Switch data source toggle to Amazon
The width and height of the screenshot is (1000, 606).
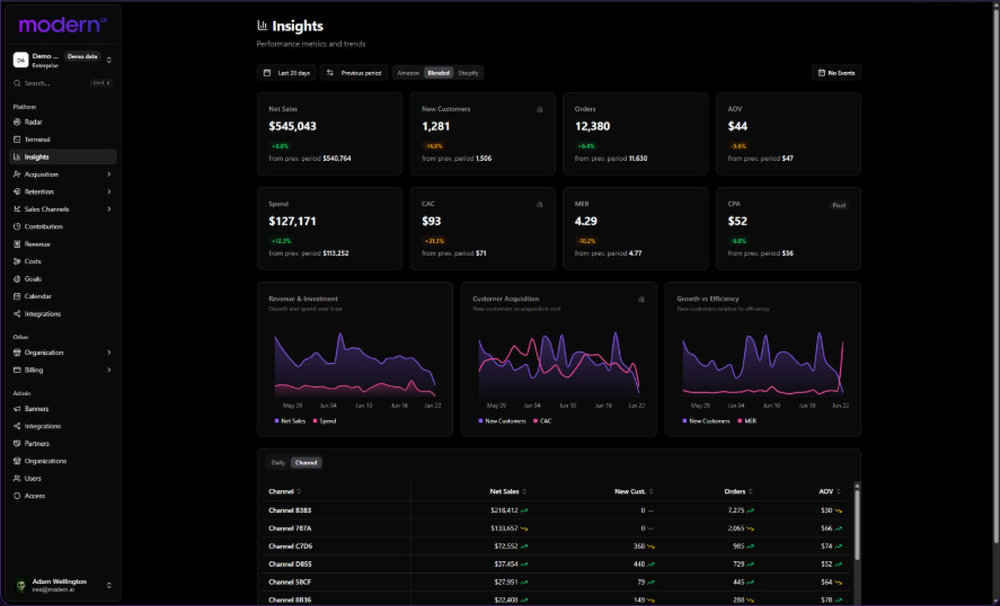coord(408,73)
